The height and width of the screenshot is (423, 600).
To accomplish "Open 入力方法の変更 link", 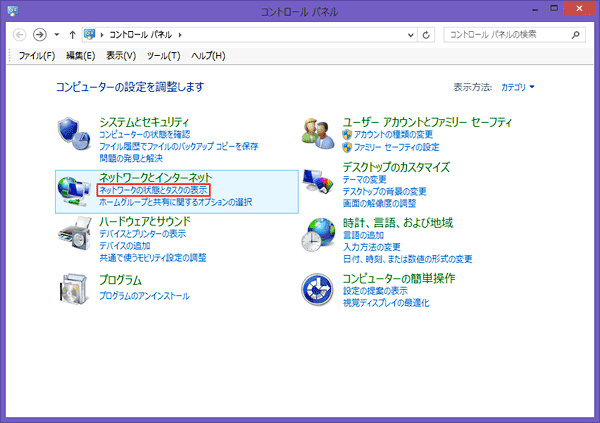I will point(372,247).
